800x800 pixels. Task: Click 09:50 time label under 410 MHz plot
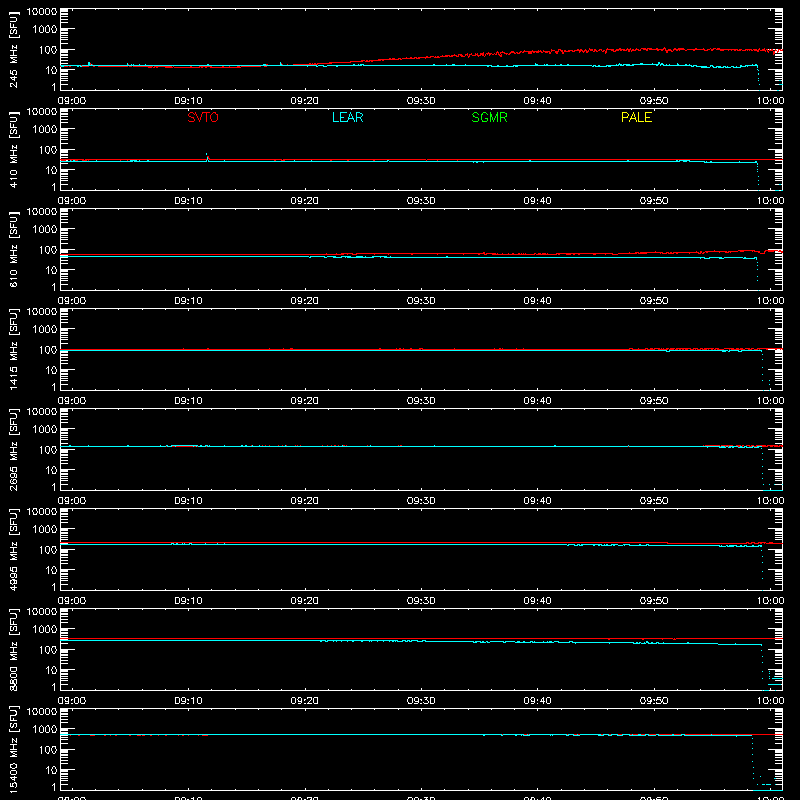[654, 201]
